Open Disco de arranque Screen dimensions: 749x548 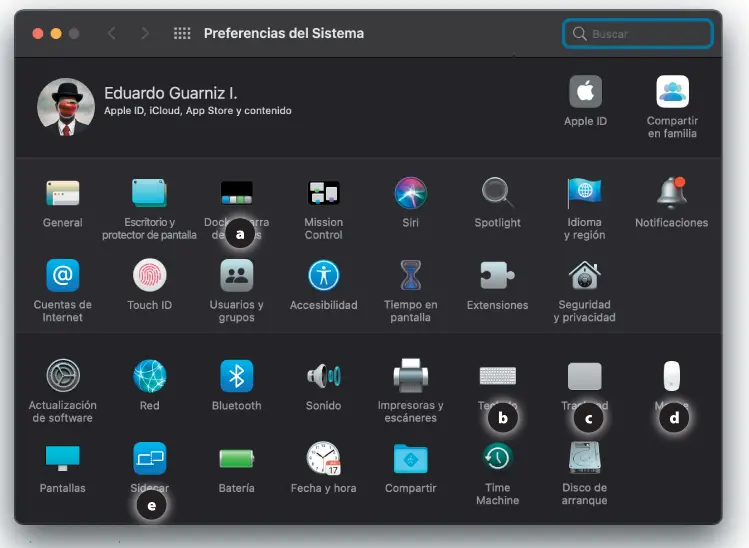pos(584,458)
